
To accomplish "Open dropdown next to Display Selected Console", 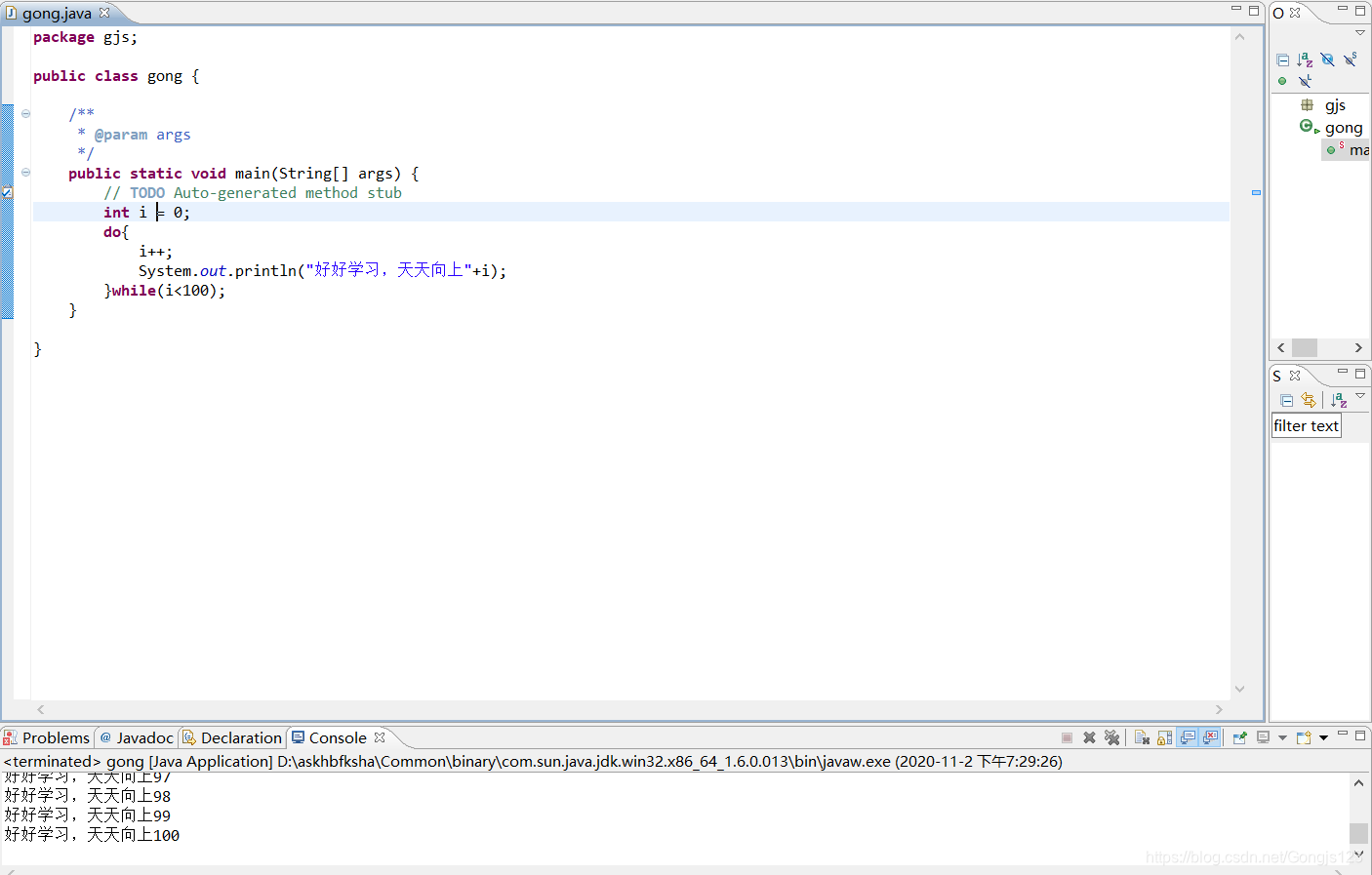I will tap(1282, 738).
